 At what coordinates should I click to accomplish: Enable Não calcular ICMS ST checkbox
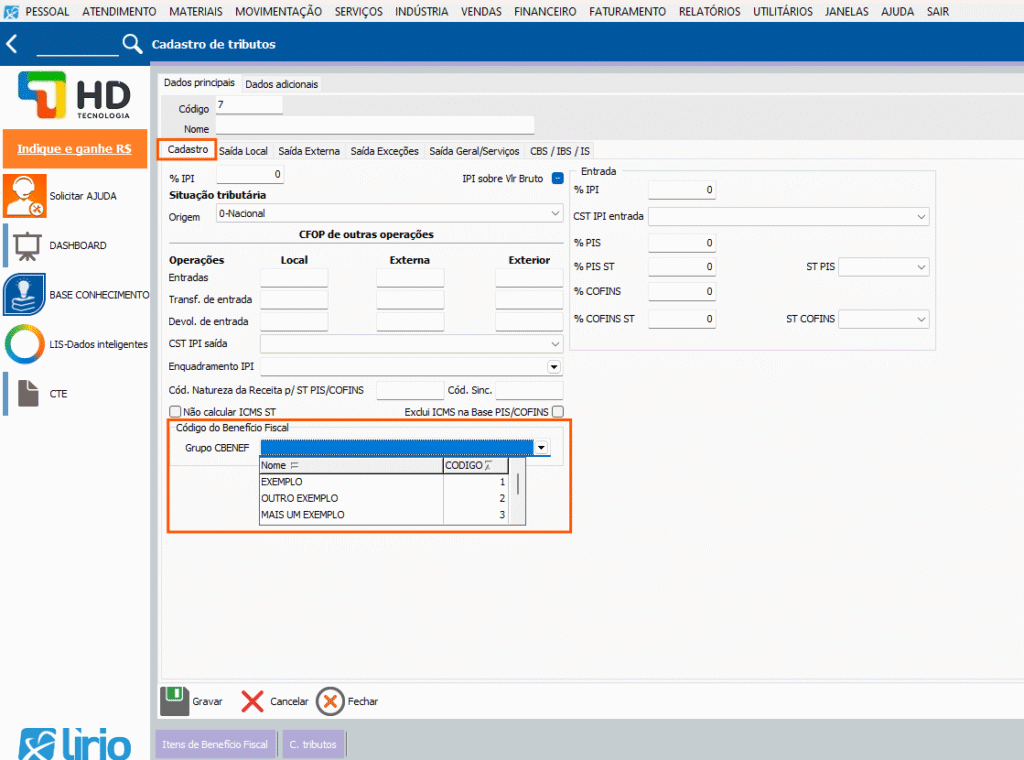click(176, 411)
